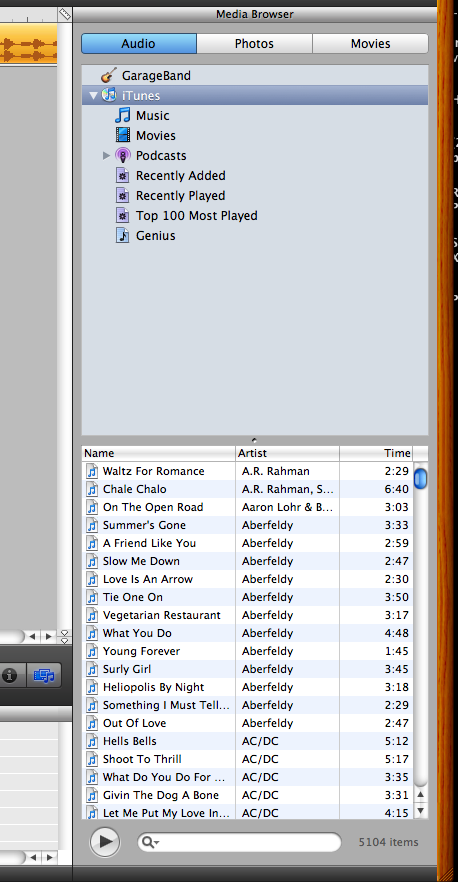Select the song What Do You Do For …

(x=248, y=777)
